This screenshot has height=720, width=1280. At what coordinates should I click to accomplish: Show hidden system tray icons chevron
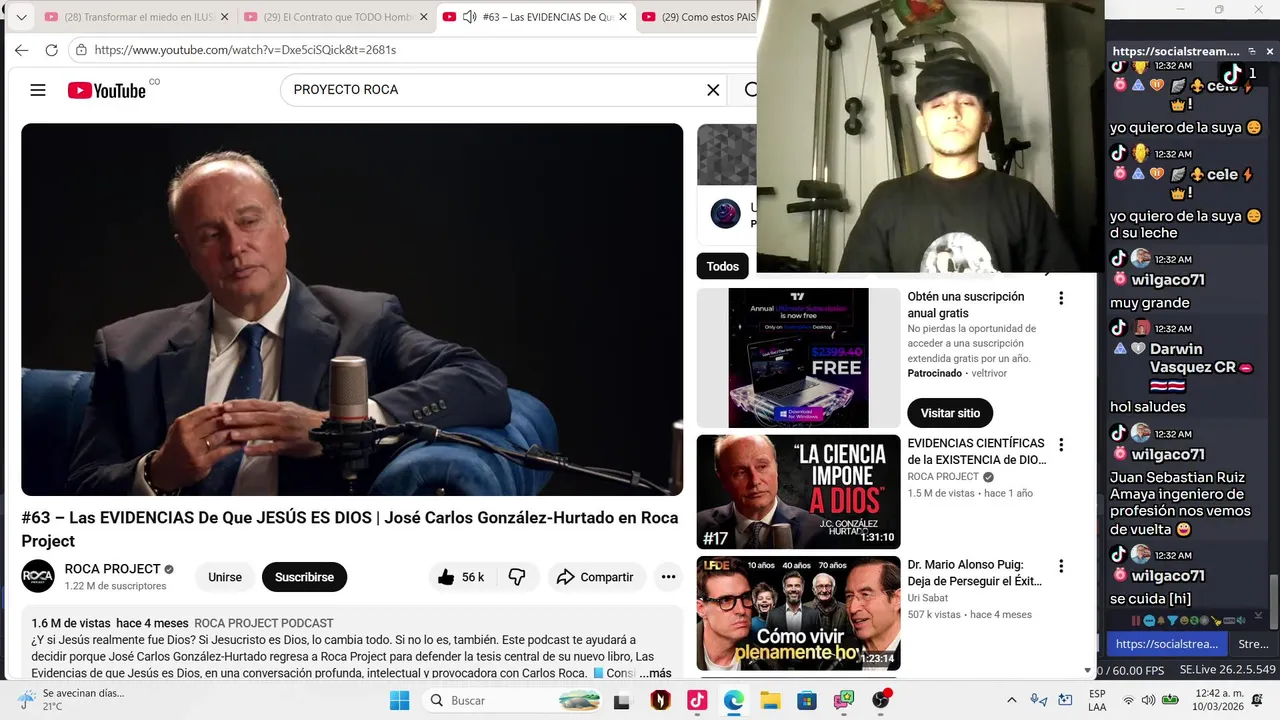(x=1011, y=700)
